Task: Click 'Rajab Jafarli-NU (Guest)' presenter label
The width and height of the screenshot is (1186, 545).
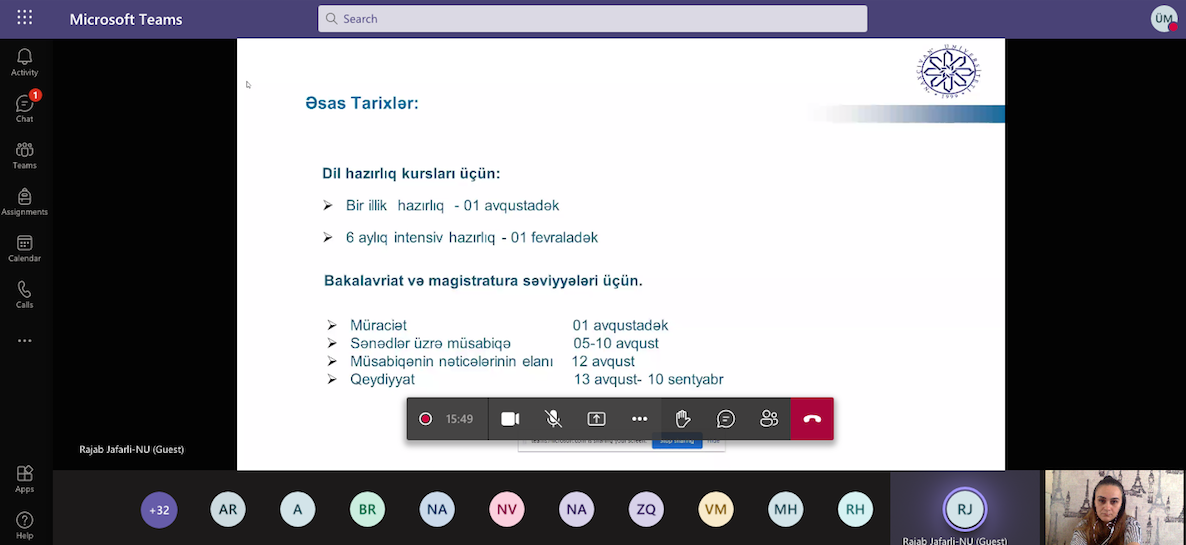Action: [x=132, y=449]
